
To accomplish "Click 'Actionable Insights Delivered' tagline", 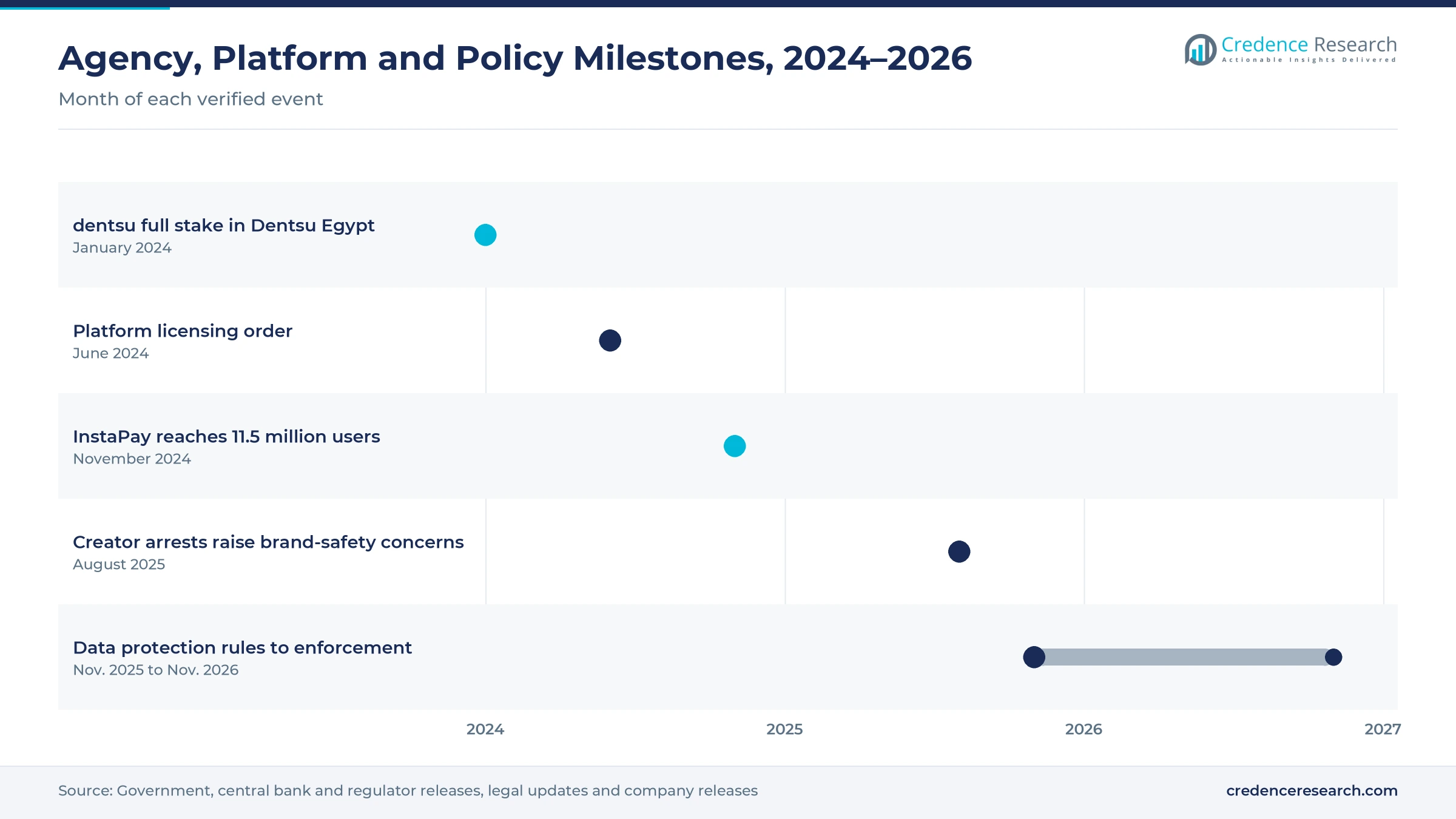I will [1309, 60].
